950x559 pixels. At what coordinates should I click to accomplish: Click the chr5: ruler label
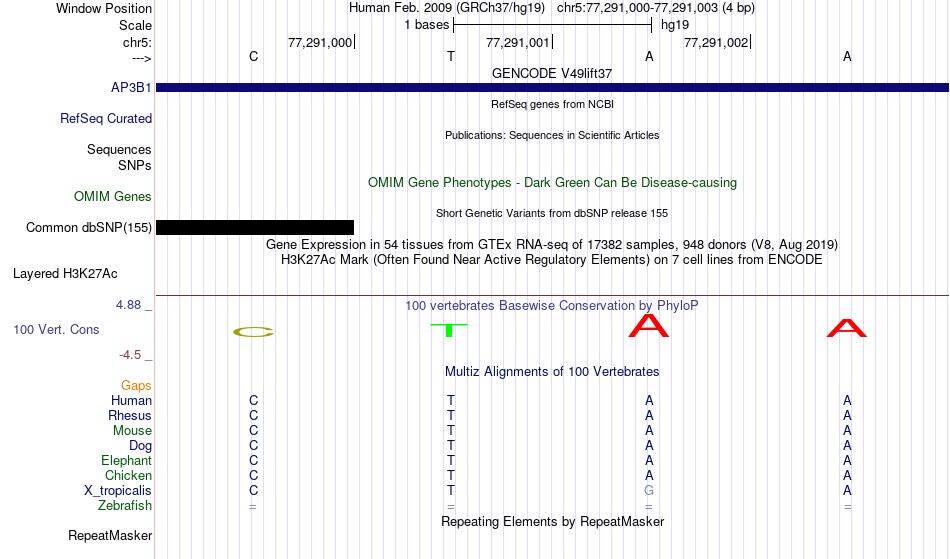click(137, 42)
